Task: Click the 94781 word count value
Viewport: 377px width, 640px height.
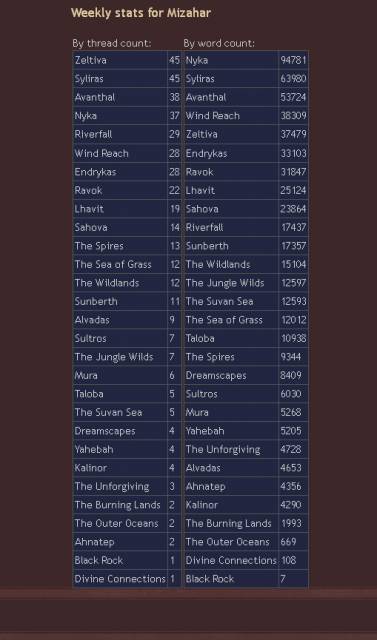Action: [x=293, y=60]
